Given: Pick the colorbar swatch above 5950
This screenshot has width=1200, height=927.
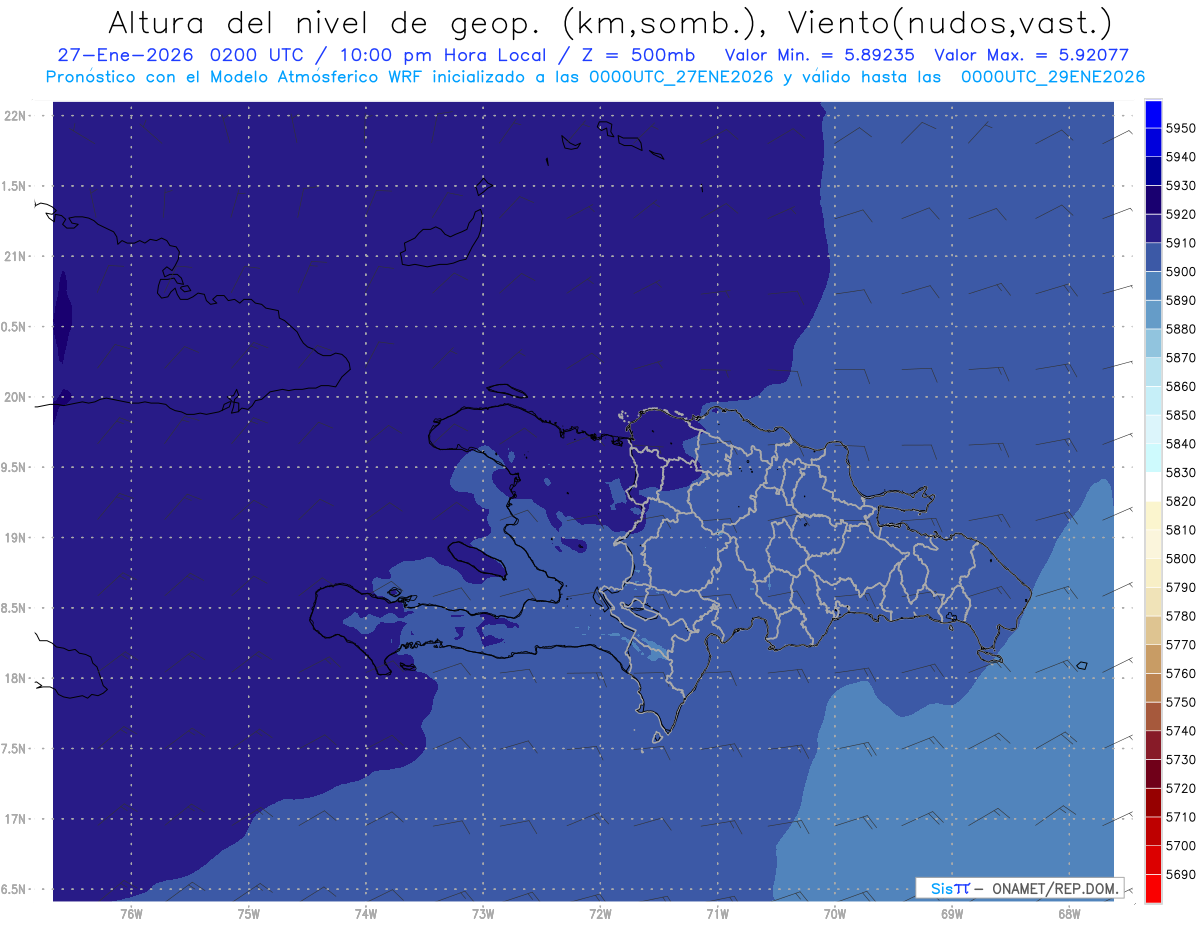Looking at the screenshot, I should (x=1153, y=114).
